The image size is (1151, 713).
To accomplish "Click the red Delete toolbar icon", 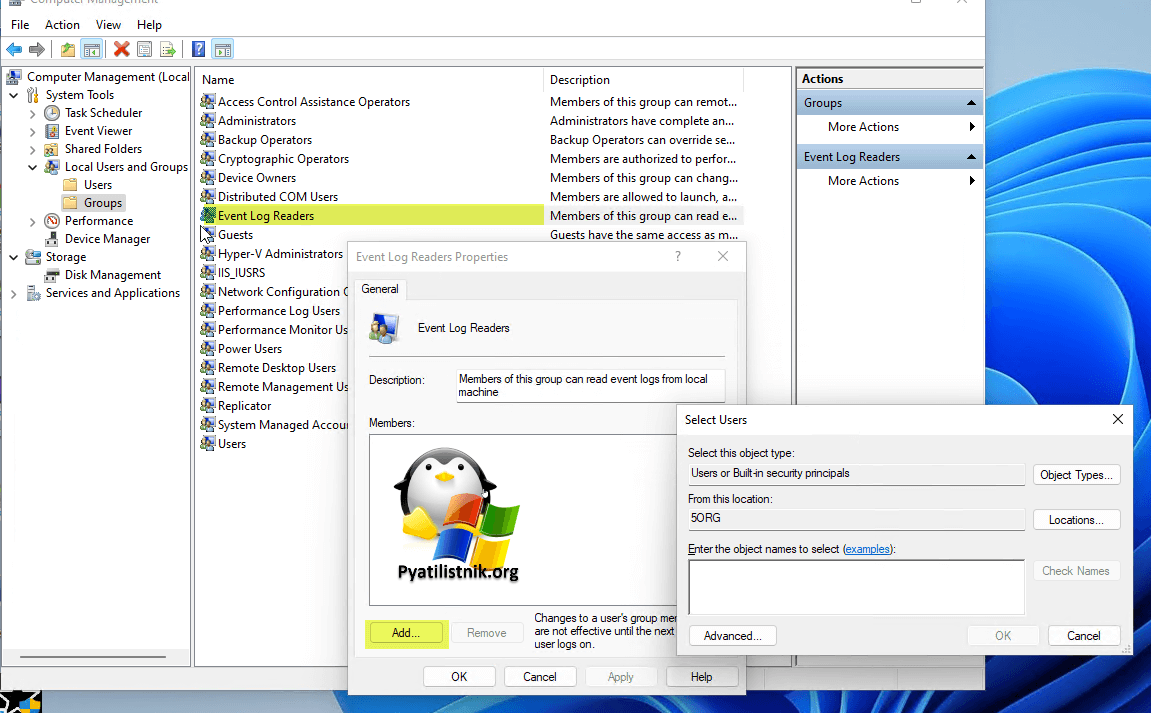I will tap(121, 49).
